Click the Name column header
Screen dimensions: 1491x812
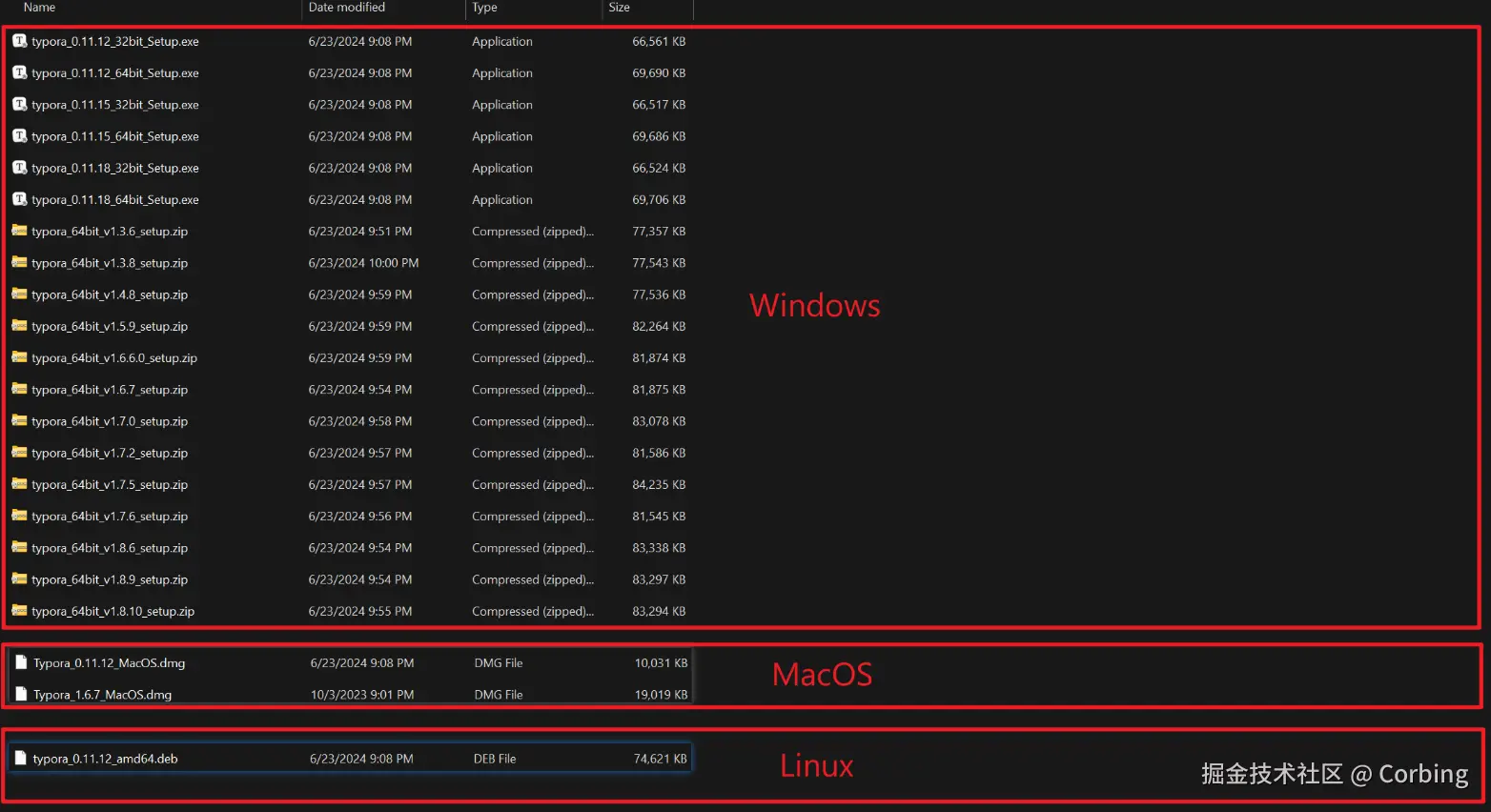[39, 8]
